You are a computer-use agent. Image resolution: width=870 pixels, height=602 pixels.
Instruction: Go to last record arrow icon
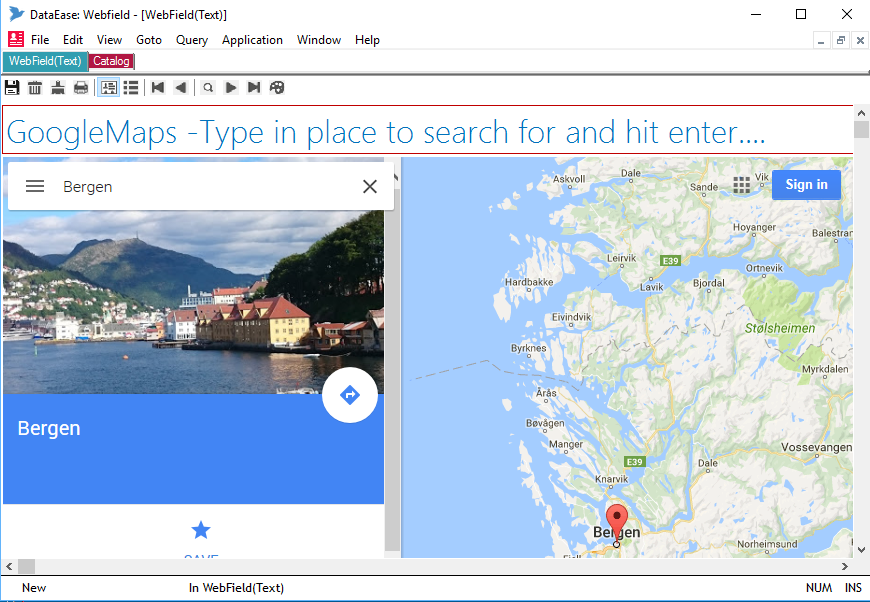pyautogui.click(x=254, y=88)
